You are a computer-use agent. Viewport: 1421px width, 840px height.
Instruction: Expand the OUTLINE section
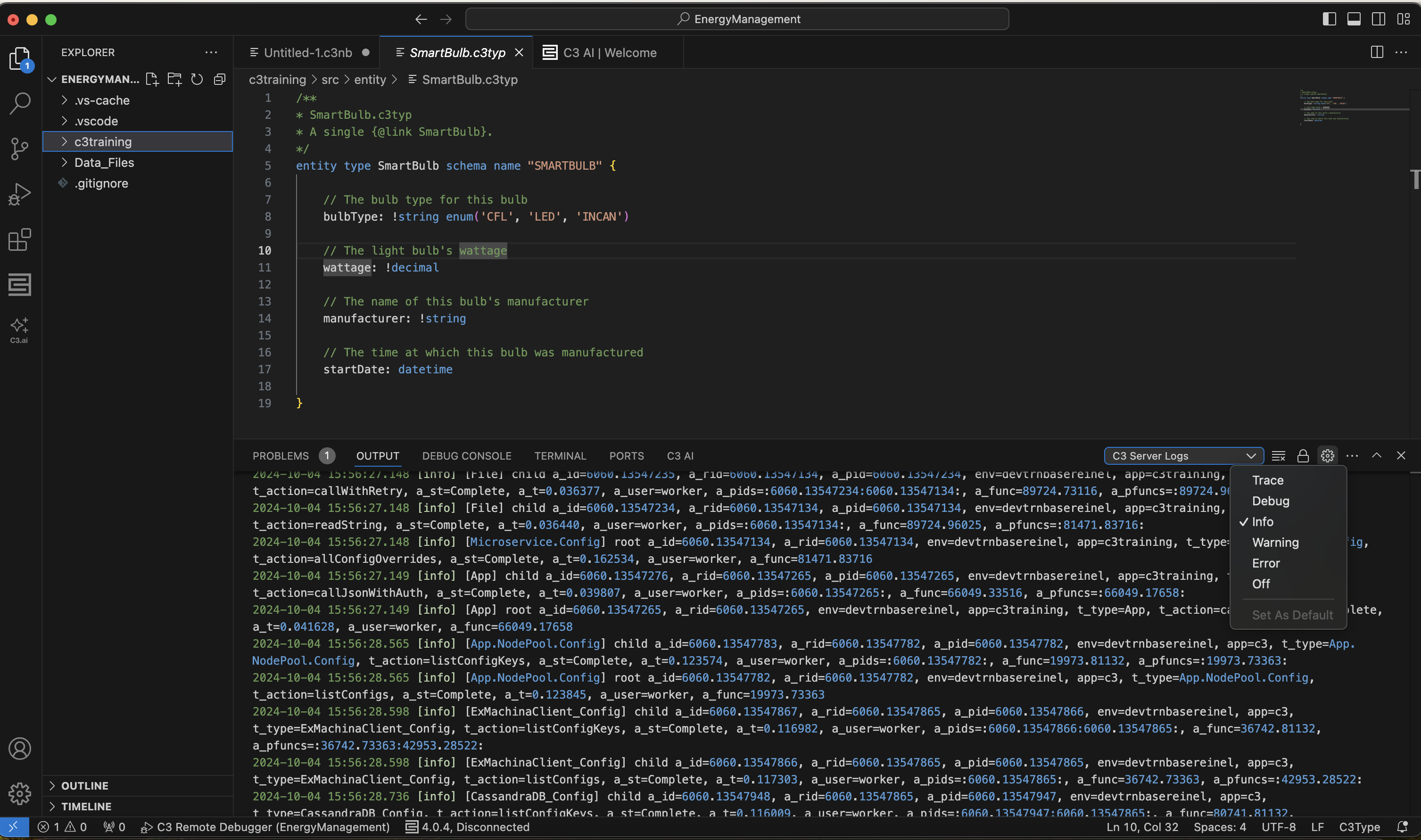coord(84,786)
